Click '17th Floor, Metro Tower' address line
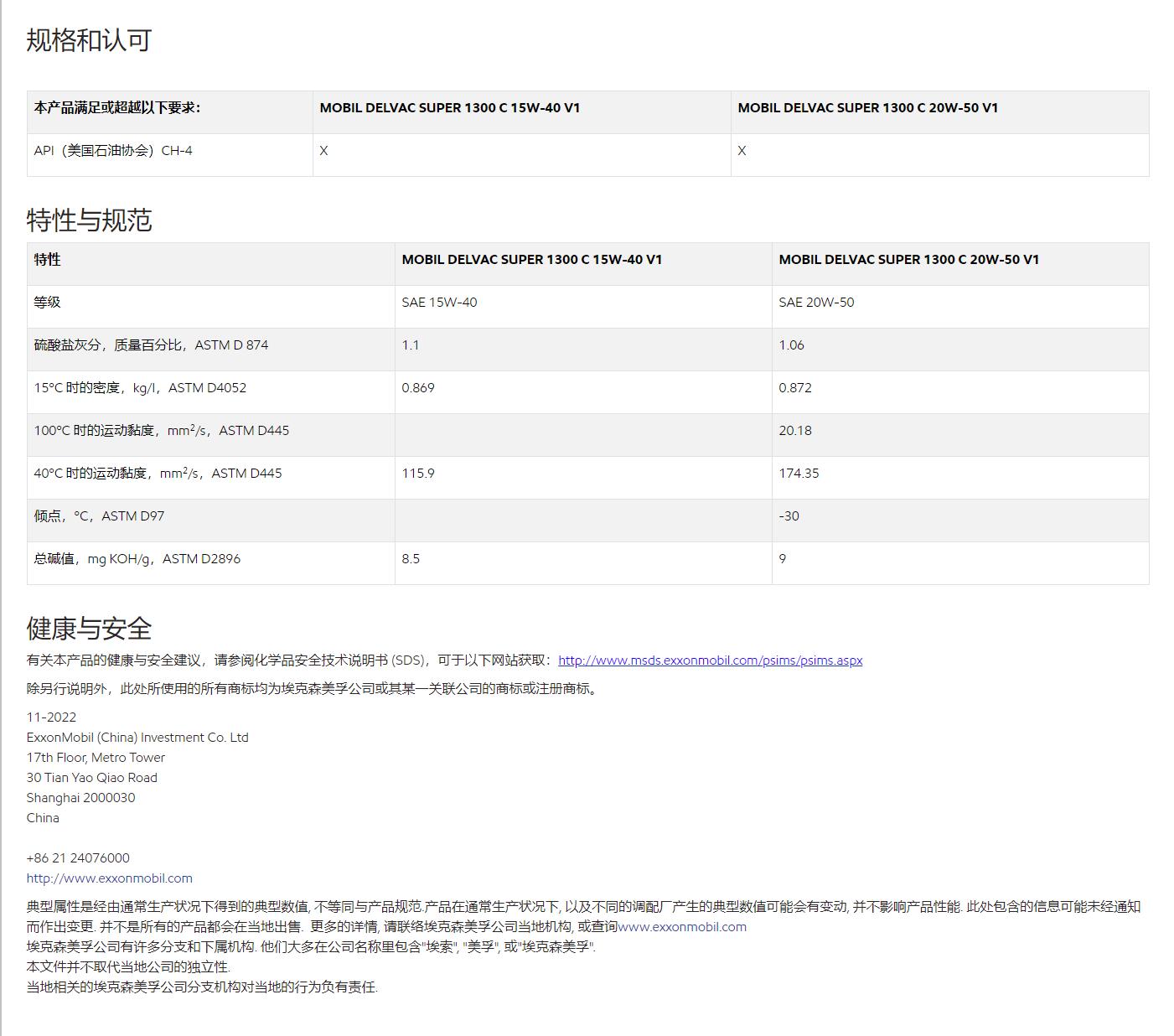This screenshot has height=1036, width=1174. [x=96, y=758]
